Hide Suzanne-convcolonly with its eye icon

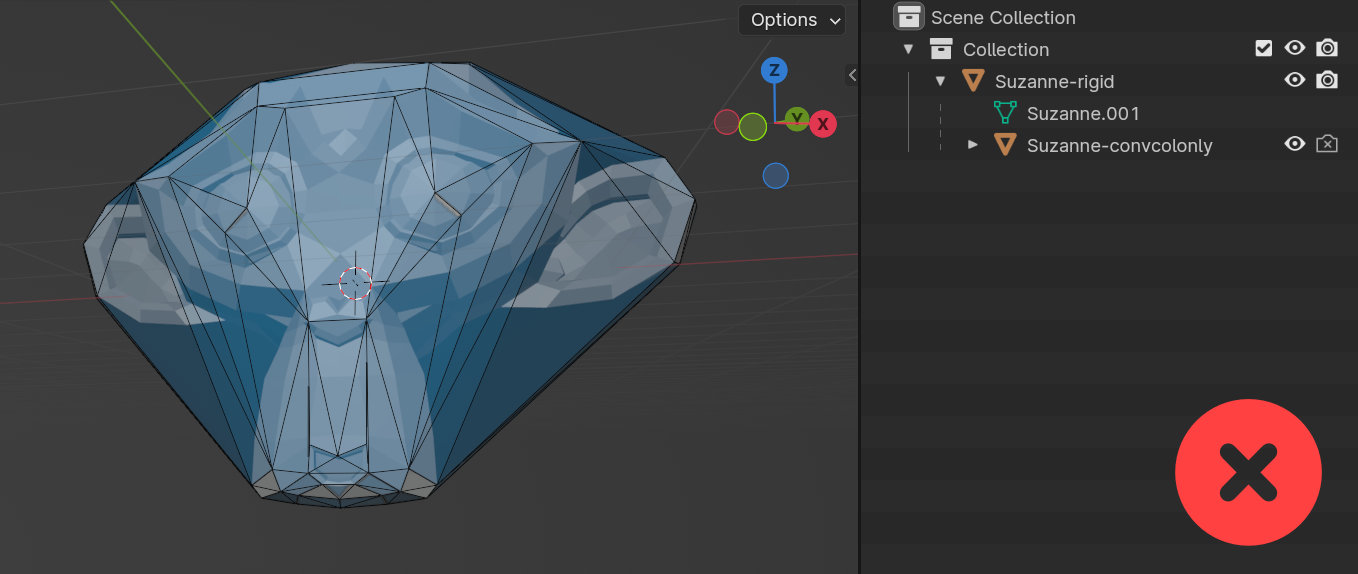(x=1295, y=144)
